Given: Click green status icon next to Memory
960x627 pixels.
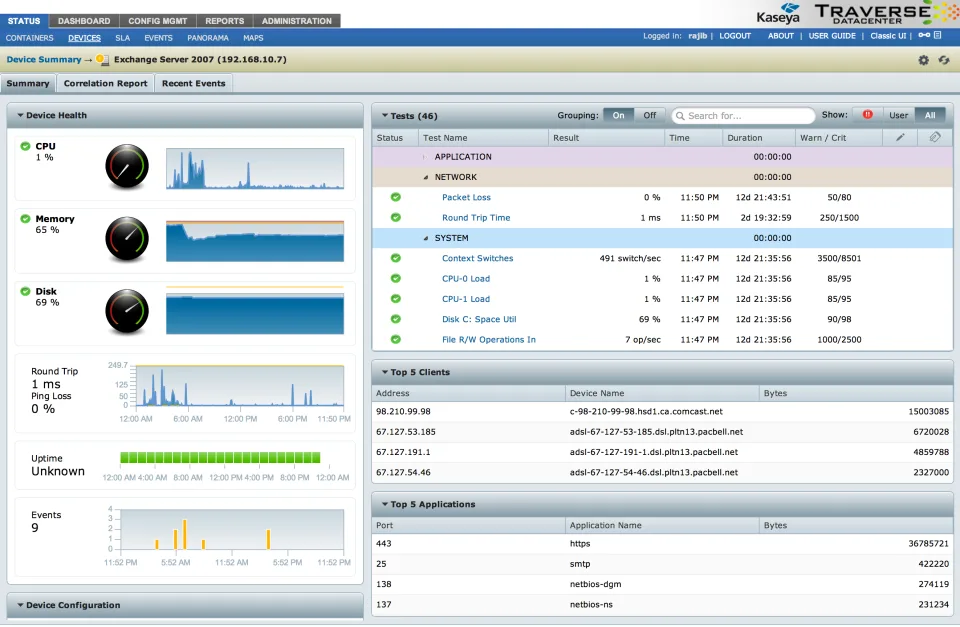Looking at the screenshot, I should pyautogui.click(x=25, y=219).
